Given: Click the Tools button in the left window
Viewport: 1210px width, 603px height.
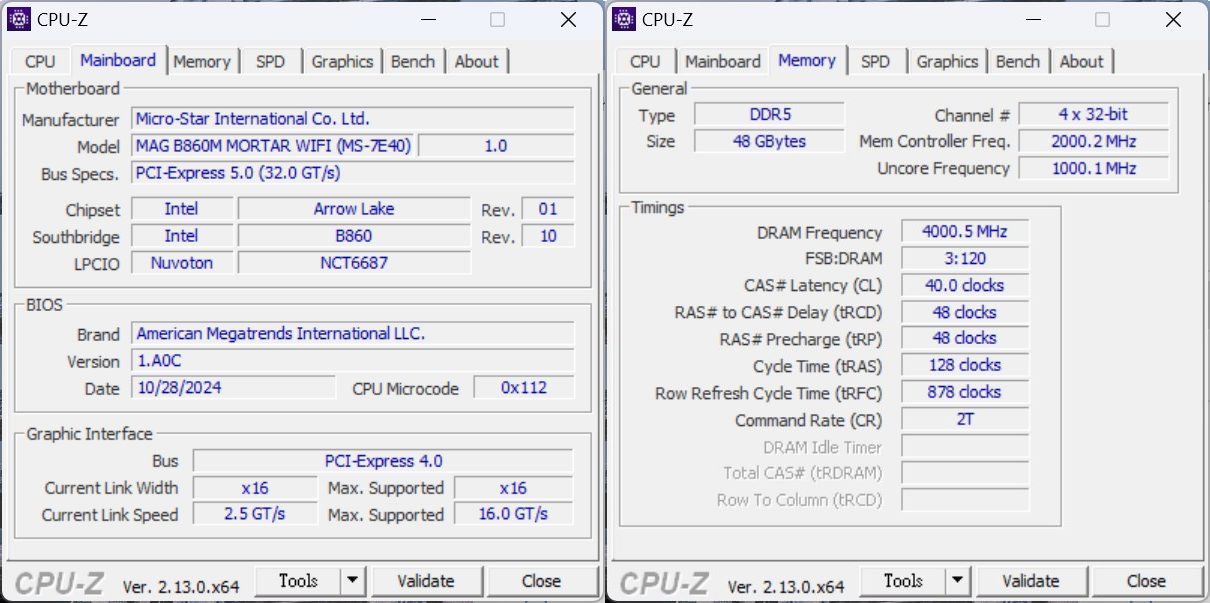Looking at the screenshot, I should click(298, 581).
